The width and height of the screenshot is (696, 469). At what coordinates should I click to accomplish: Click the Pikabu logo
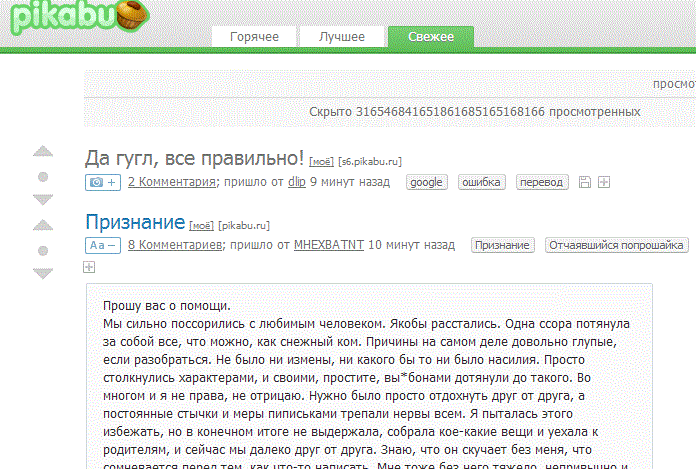click(80, 17)
